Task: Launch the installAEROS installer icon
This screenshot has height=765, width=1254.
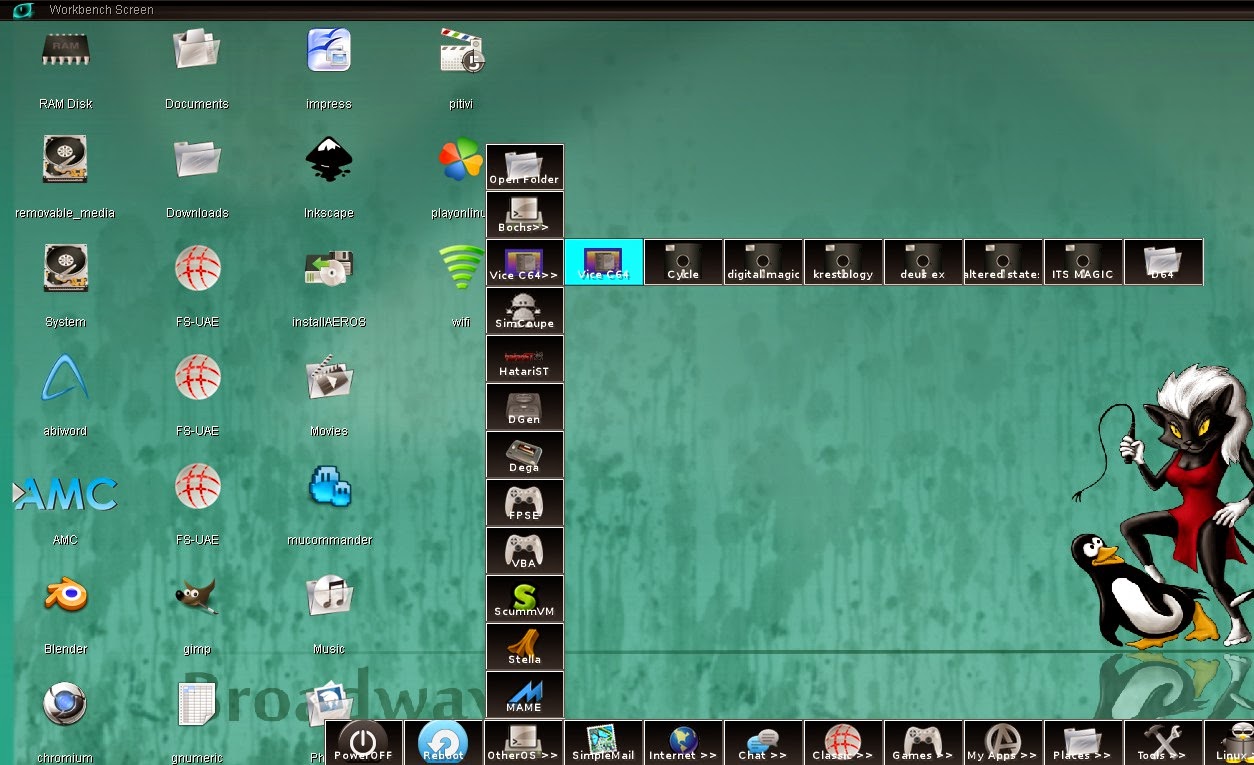Action: (328, 268)
